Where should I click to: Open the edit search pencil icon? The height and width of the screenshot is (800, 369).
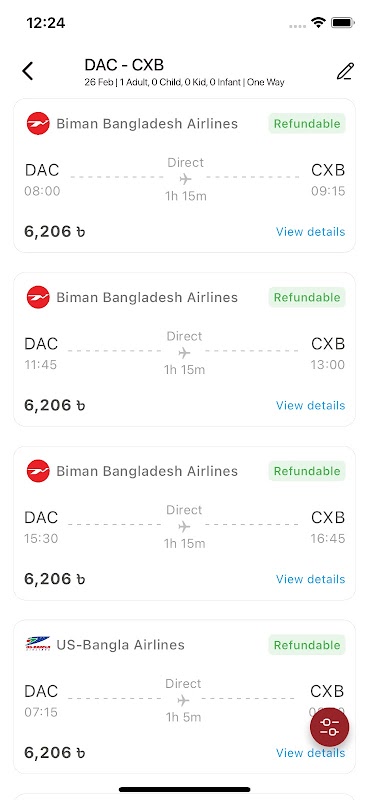(345, 71)
